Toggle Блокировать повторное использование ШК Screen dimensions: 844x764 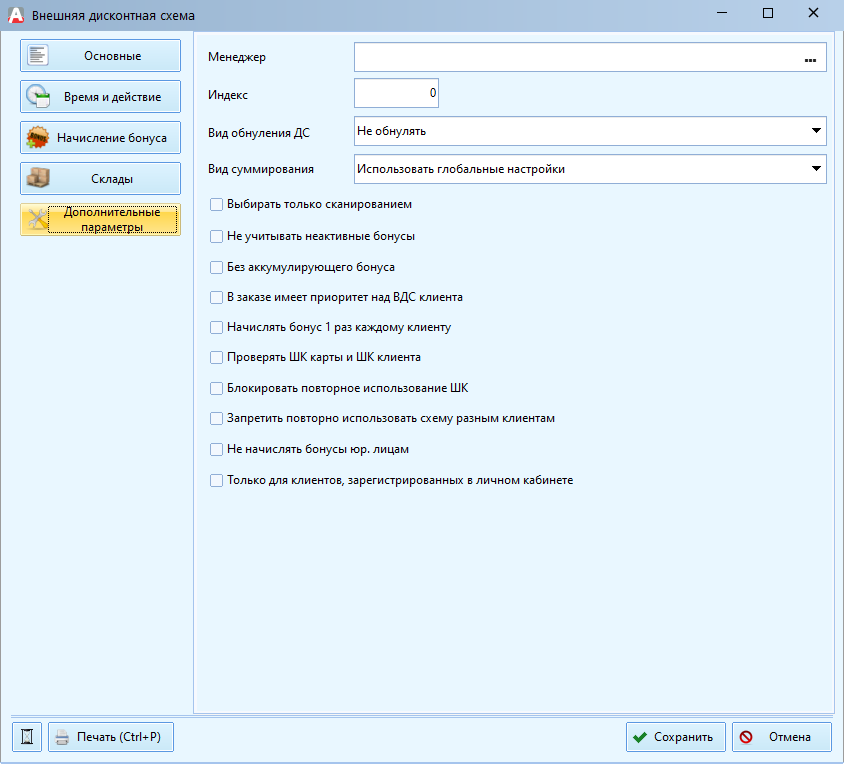(x=216, y=388)
